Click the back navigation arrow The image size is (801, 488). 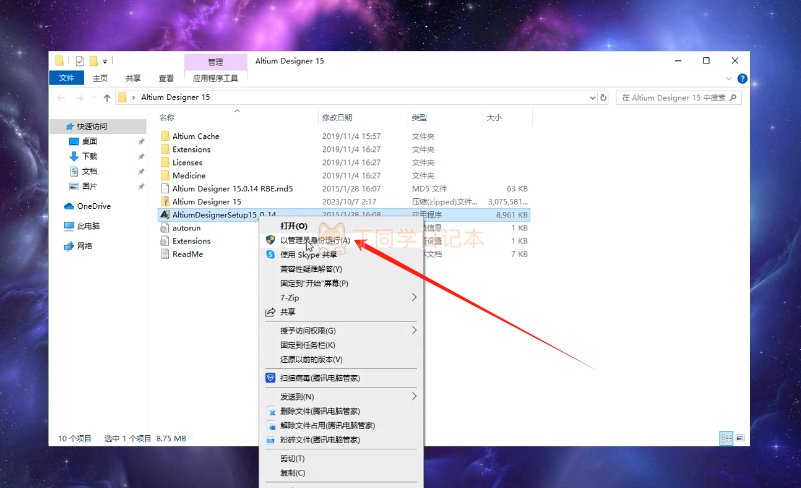click(61, 98)
